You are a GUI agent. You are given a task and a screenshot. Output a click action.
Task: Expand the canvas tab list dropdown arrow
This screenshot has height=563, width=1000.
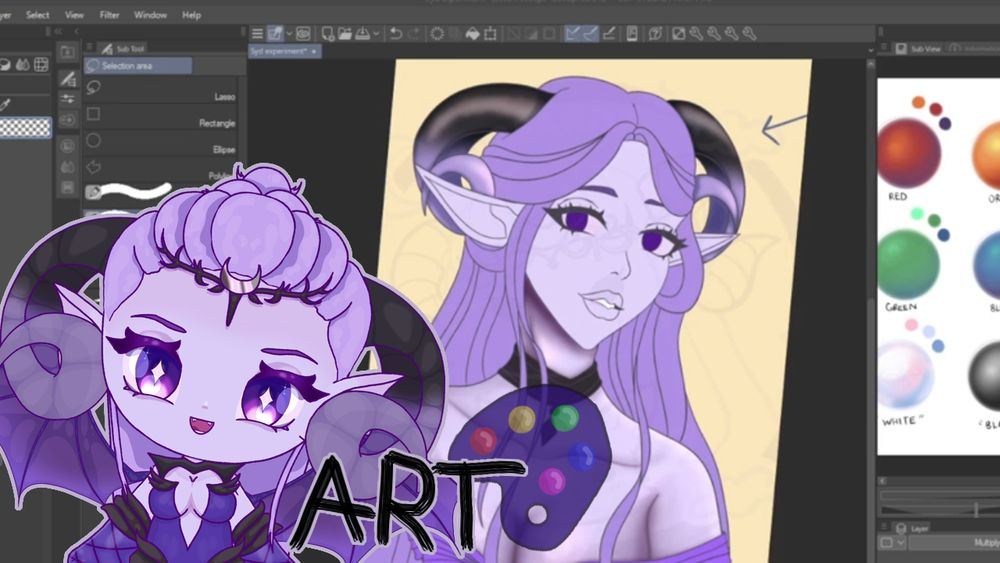coord(871,50)
